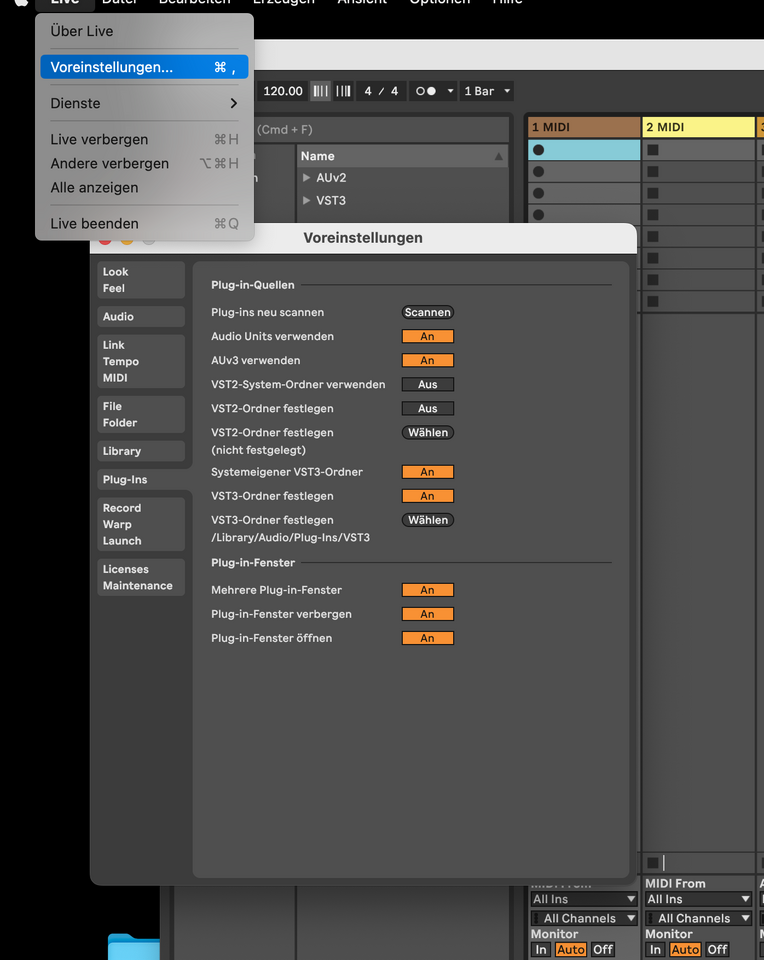Enable VST2-System-Ordner verwenden
This screenshot has height=960, width=764.
(427, 384)
